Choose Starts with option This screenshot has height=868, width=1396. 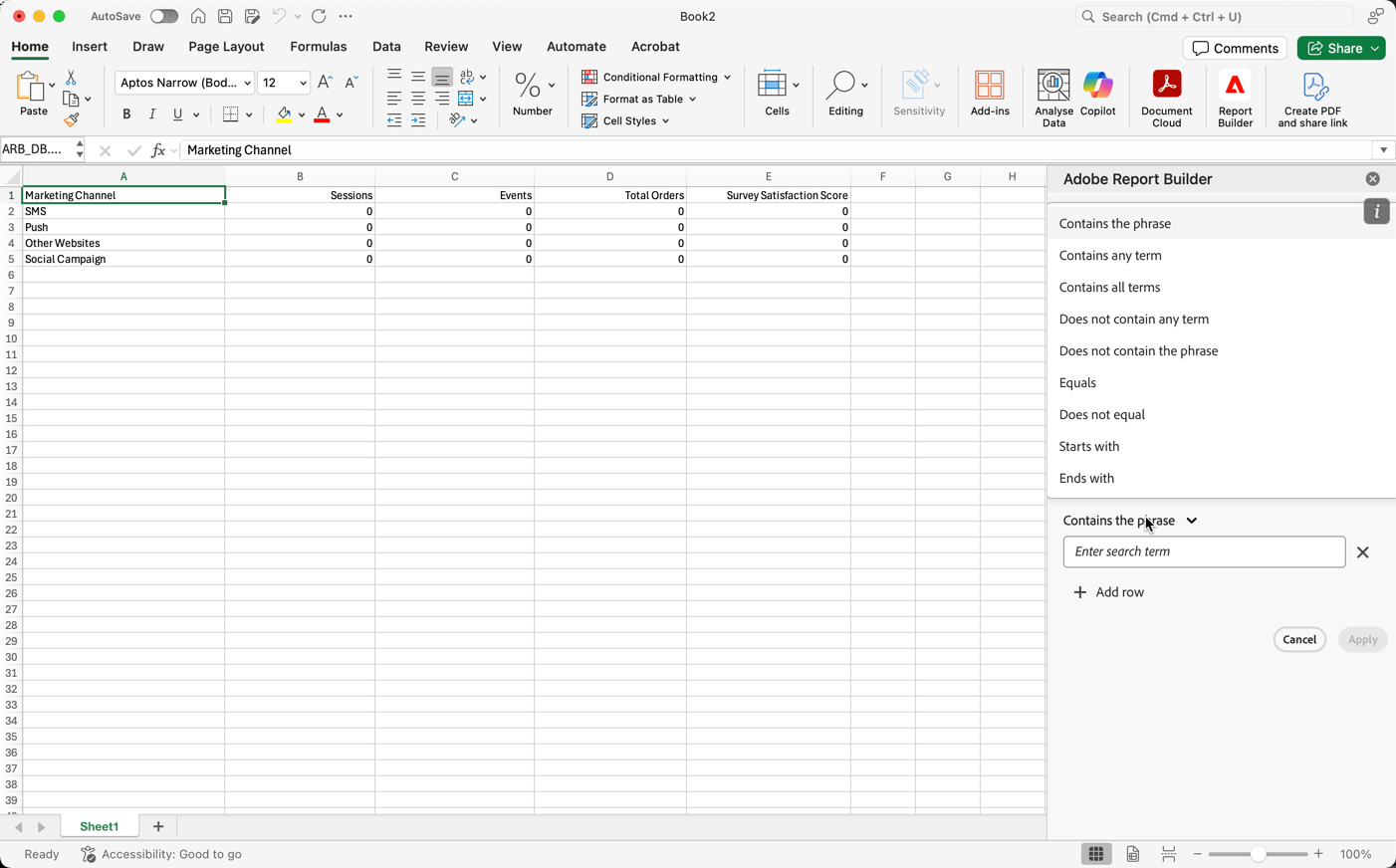tap(1221, 446)
